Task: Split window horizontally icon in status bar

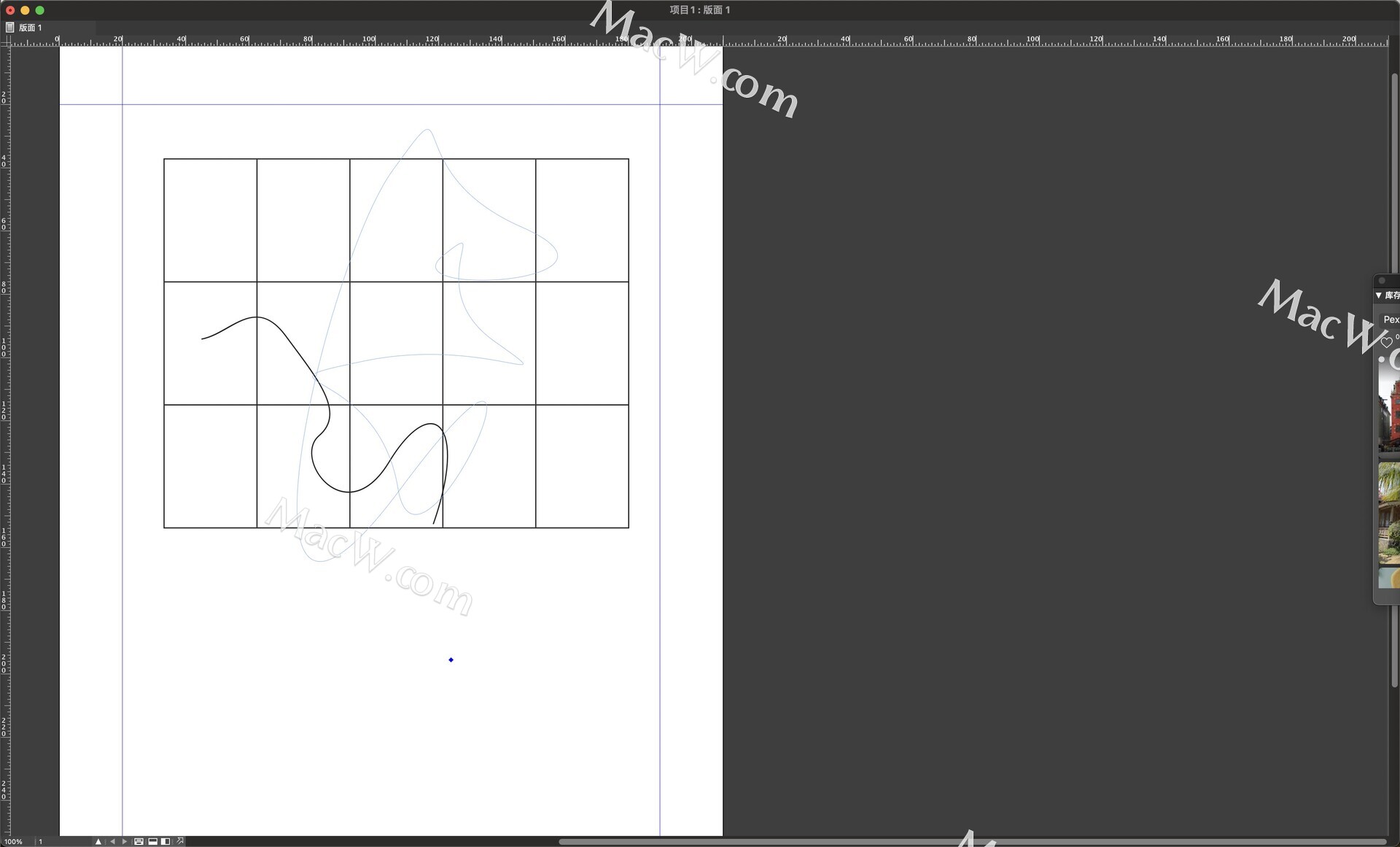Action: [152, 841]
